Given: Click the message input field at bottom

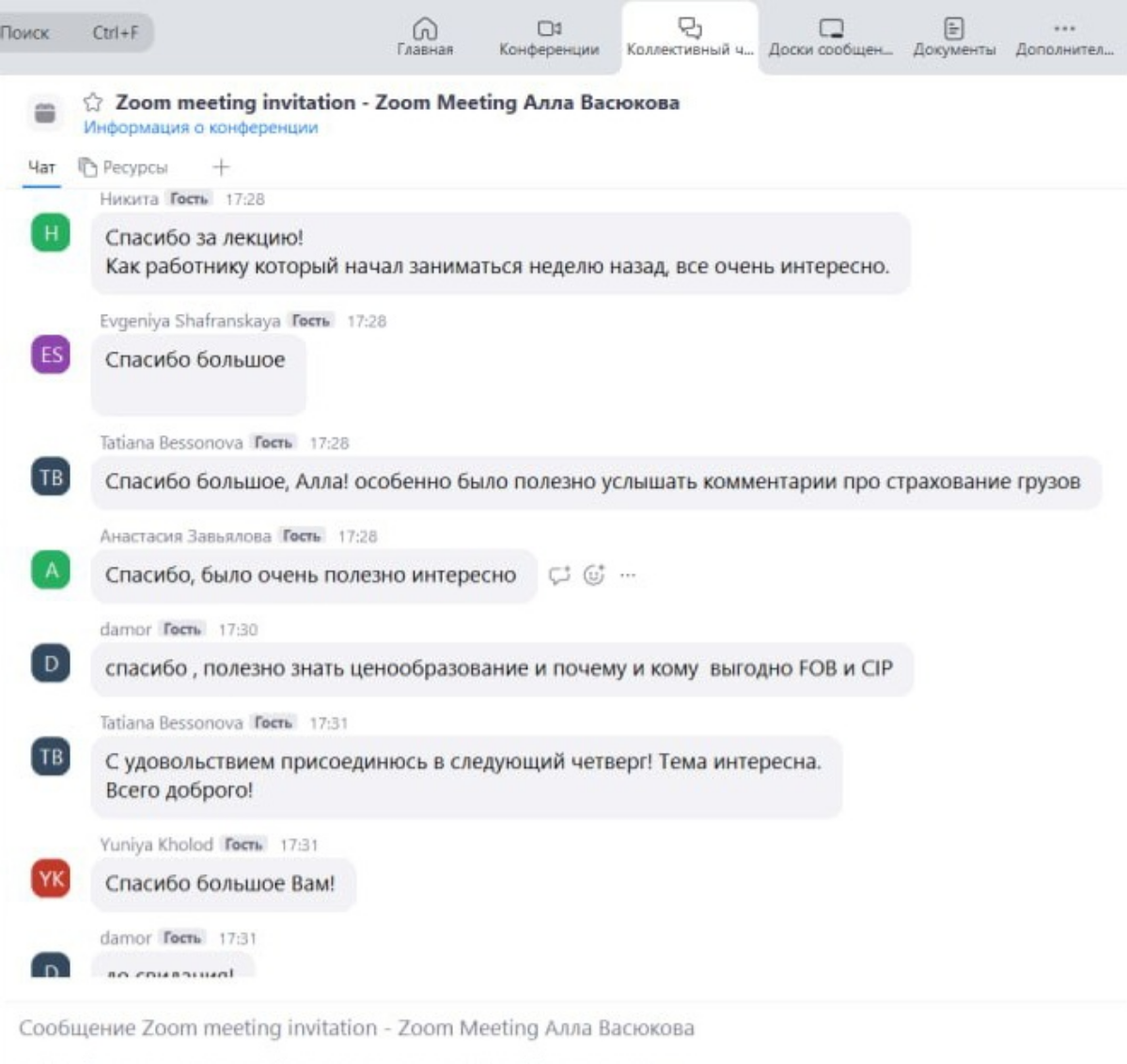Looking at the screenshot, I should click(x=564, y=1029).
